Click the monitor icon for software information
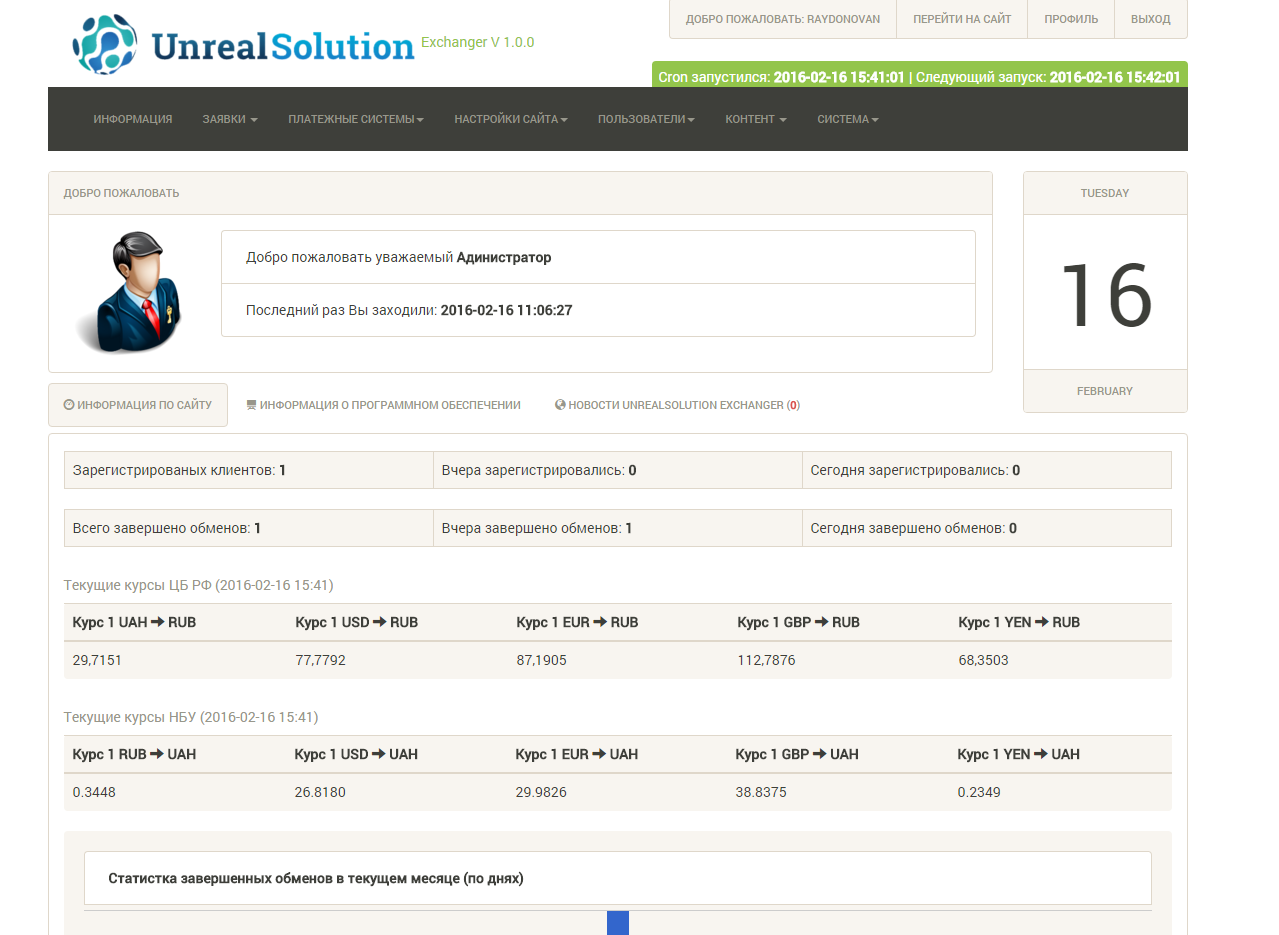This screenshot has height=935, width=1279. (x=251, y=405)
